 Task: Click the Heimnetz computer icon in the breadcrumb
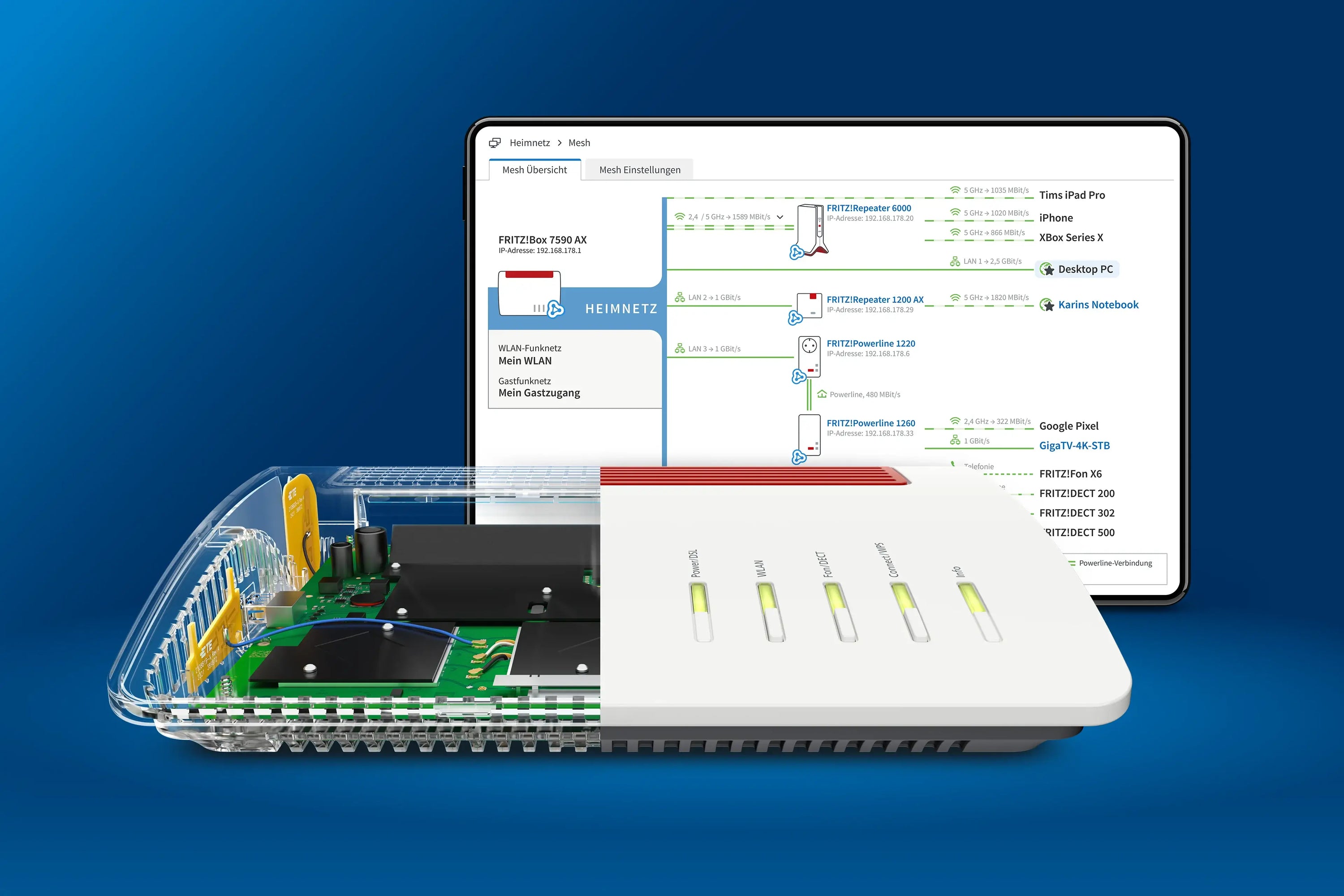tap(495, 143)
